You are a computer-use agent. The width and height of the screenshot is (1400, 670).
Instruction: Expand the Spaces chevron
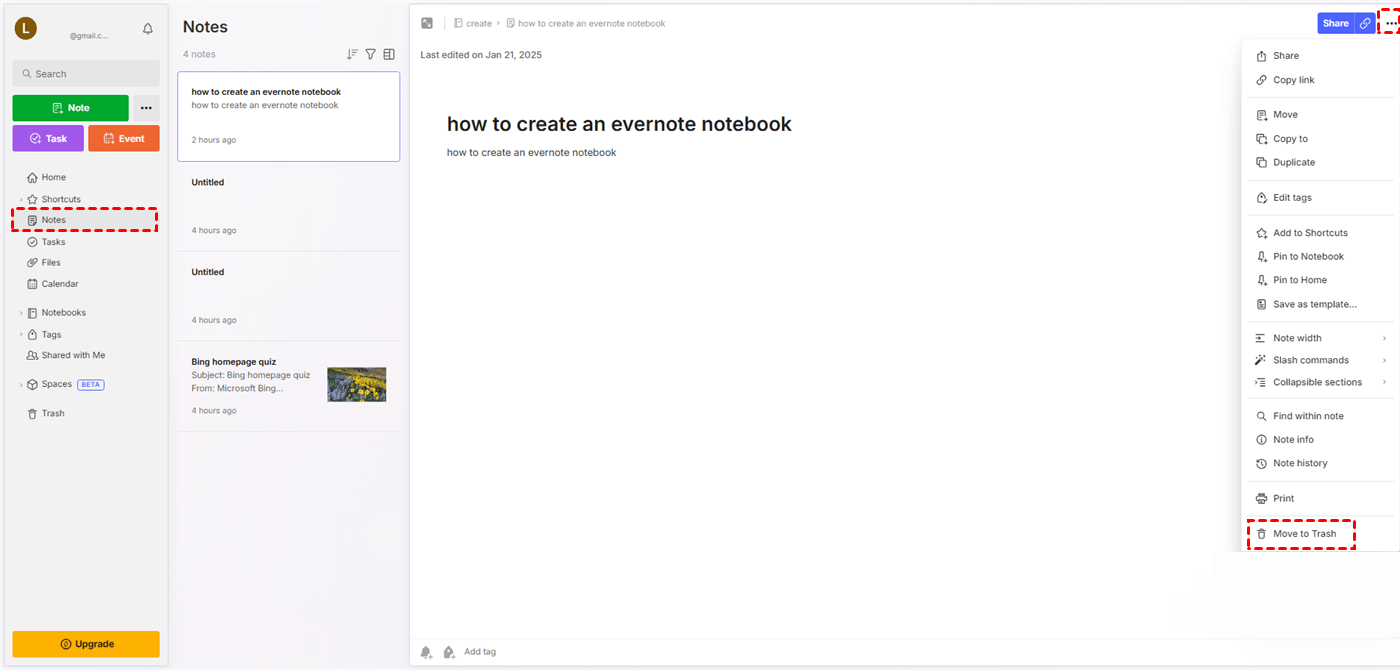click(20, 385)
